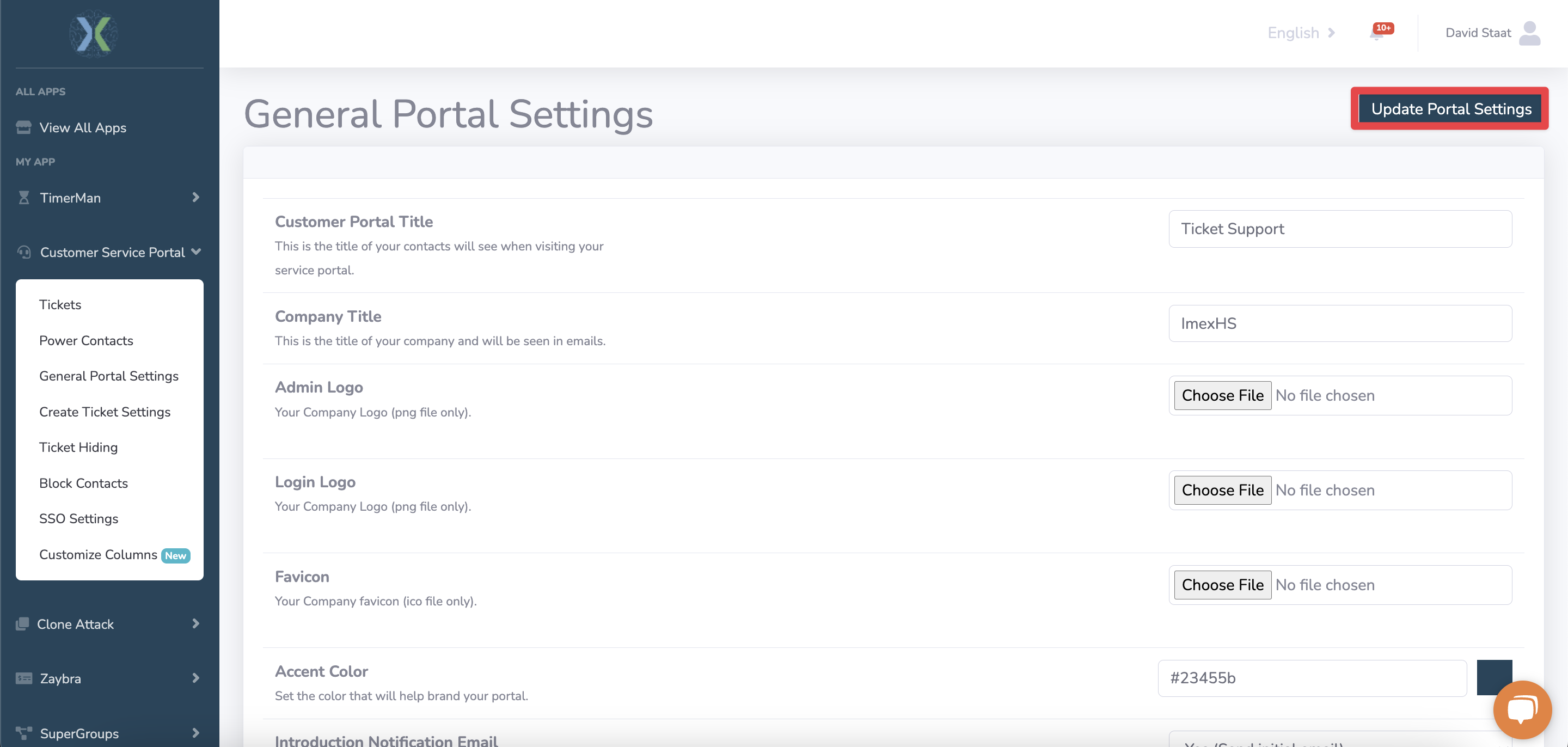Click the View All Apps icon

pyautogui.click(x=22, y=126)
